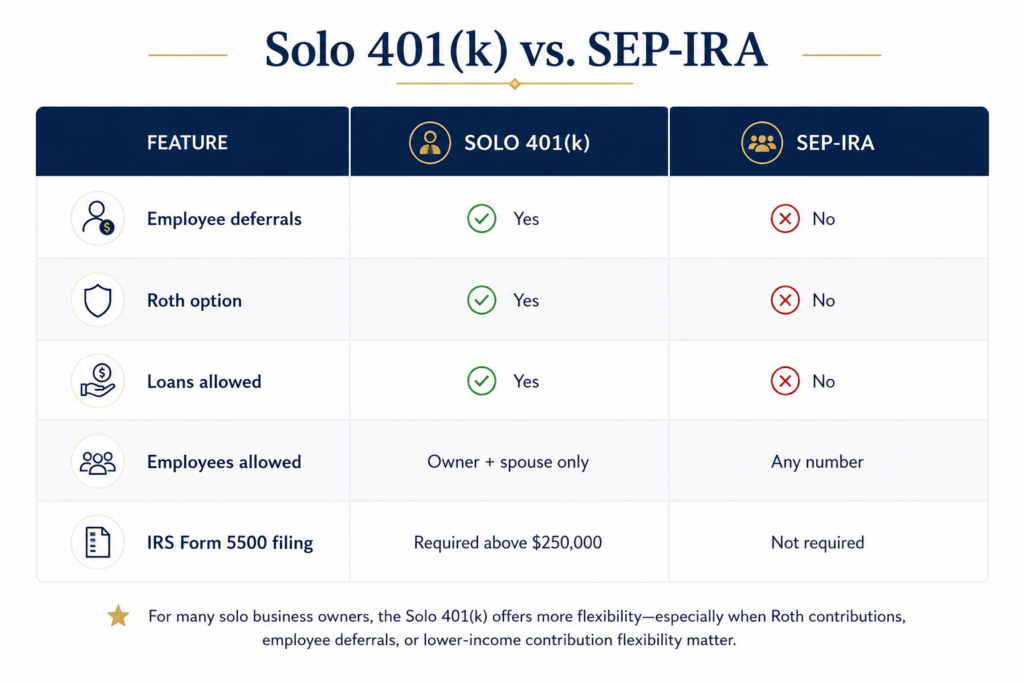Click 'Required above $250,000' text

[x=508, y=543]
